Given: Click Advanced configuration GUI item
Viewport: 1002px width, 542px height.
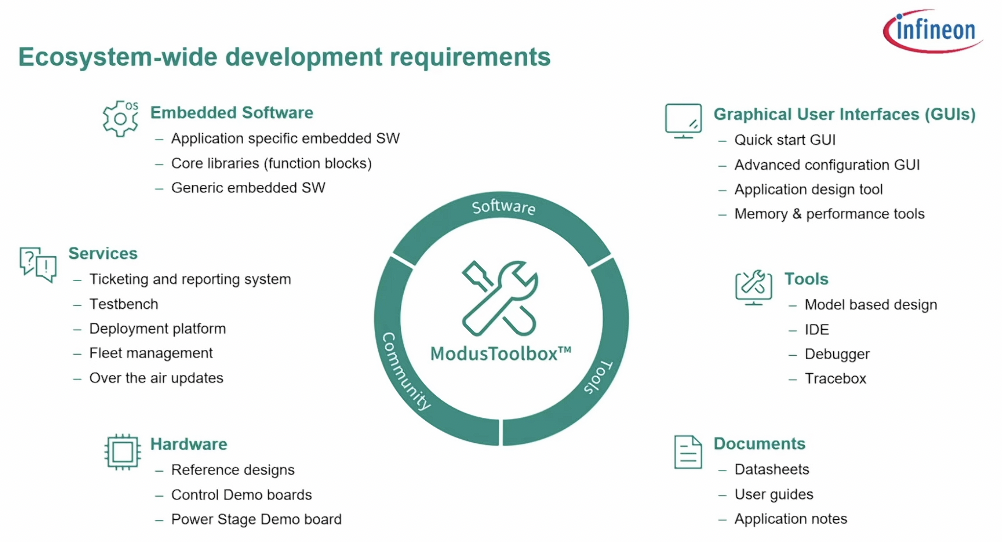Looking at the screenshot, I should point(827,165).
